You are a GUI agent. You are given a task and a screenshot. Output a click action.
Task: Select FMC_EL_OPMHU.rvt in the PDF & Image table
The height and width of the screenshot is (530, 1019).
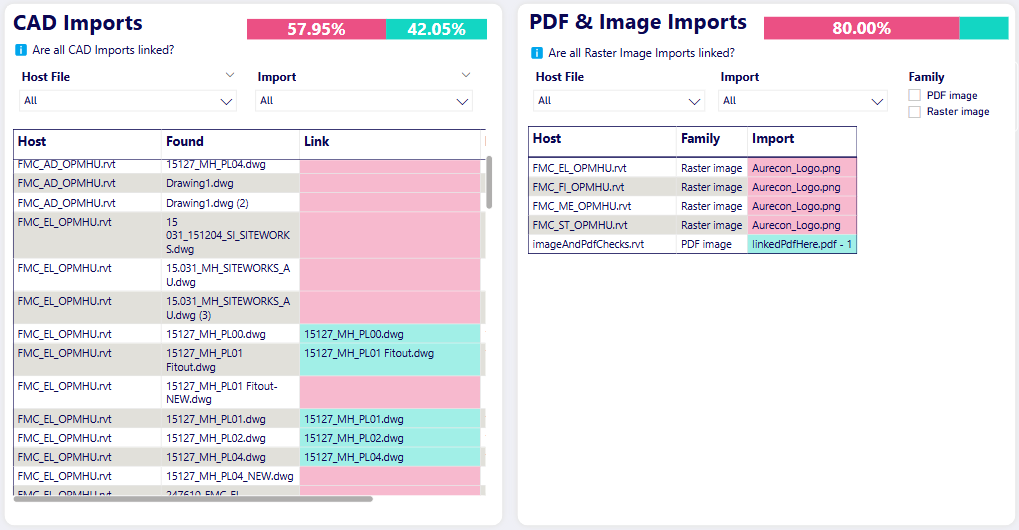602,168
